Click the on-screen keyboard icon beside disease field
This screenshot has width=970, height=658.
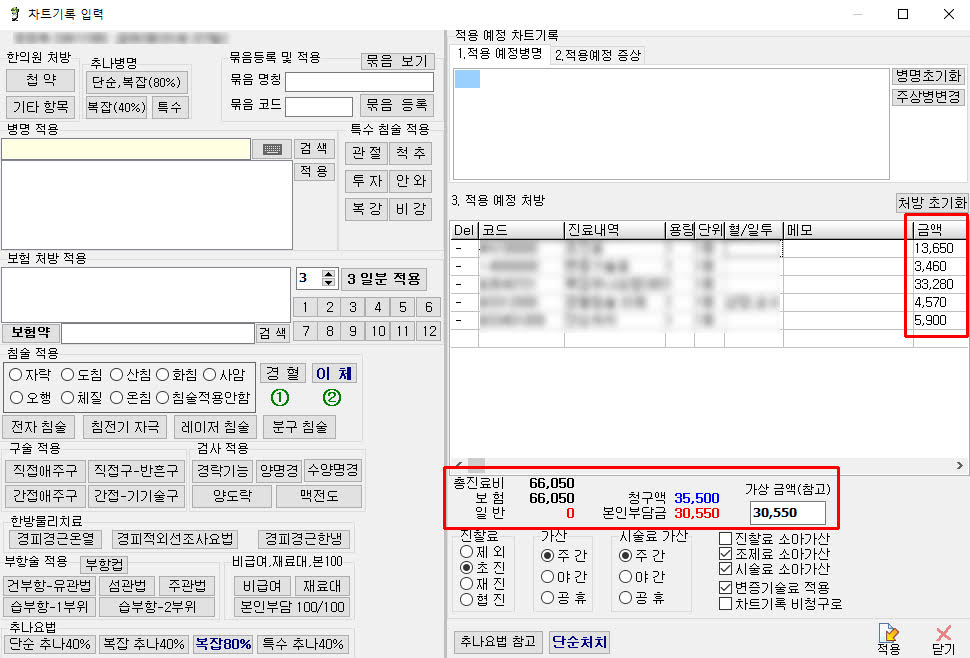pos(272,149)
